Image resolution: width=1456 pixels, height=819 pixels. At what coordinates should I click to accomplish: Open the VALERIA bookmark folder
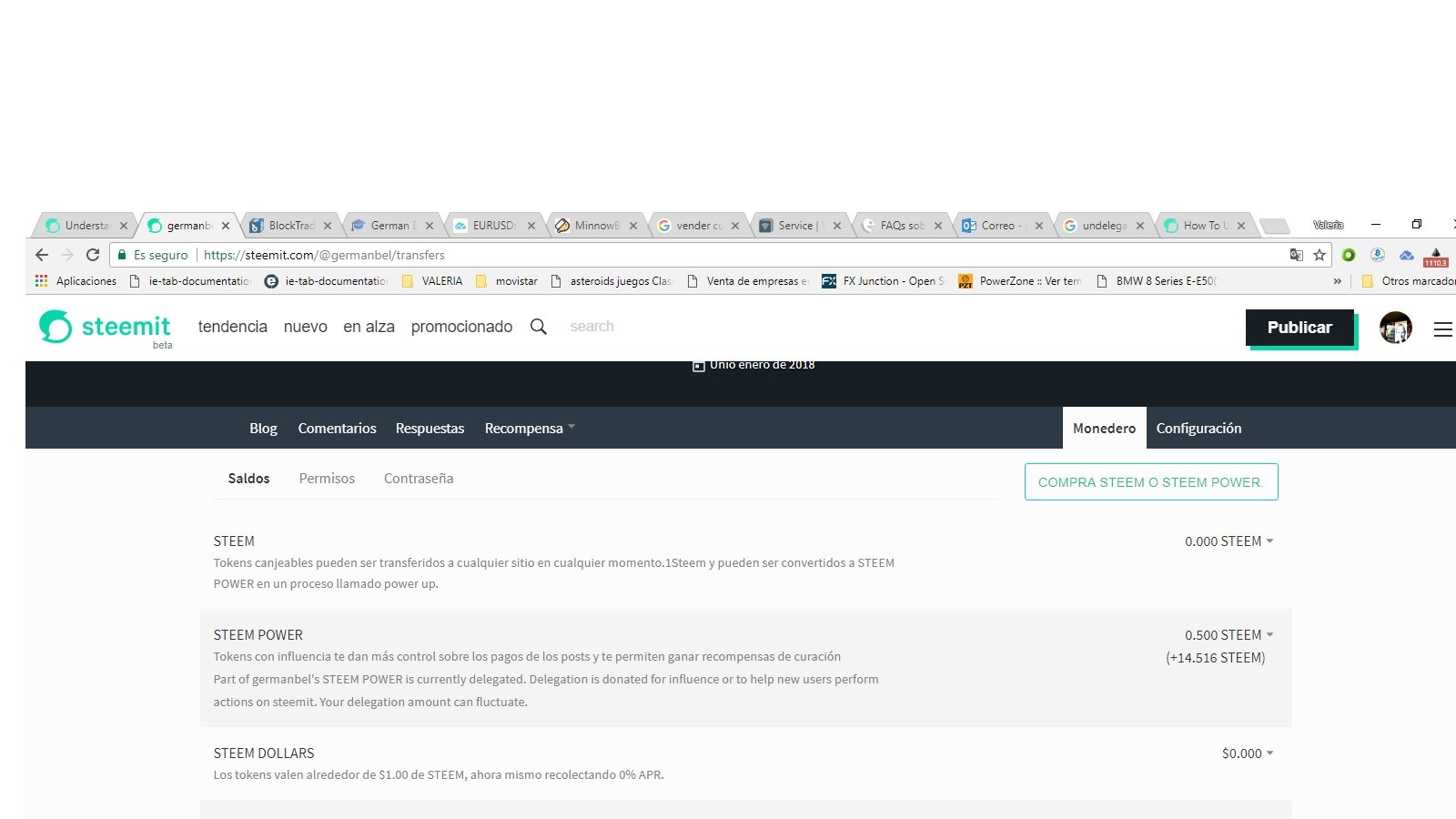[432, 281]
